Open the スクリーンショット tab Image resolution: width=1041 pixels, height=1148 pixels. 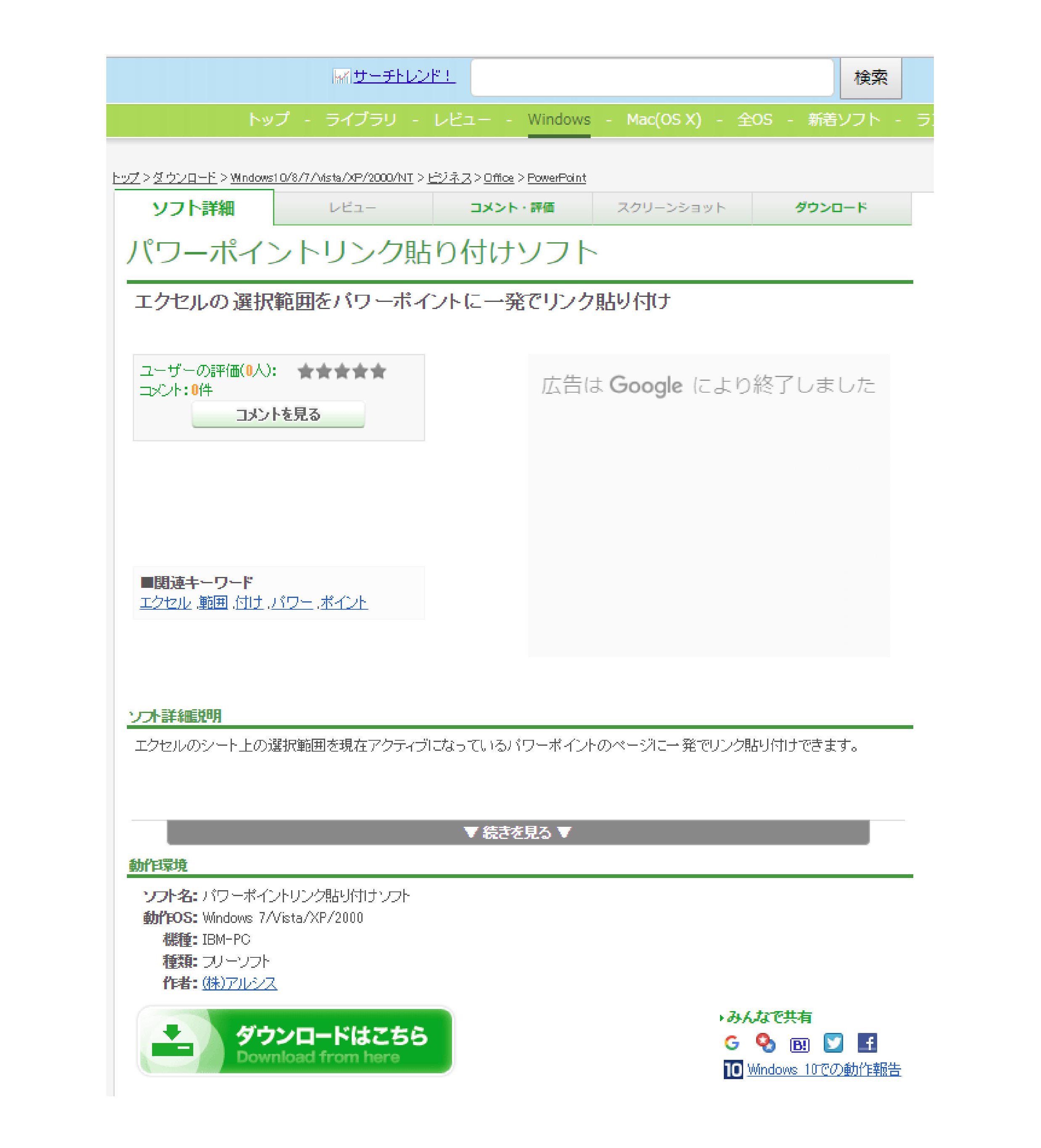[x=671, y=208]
